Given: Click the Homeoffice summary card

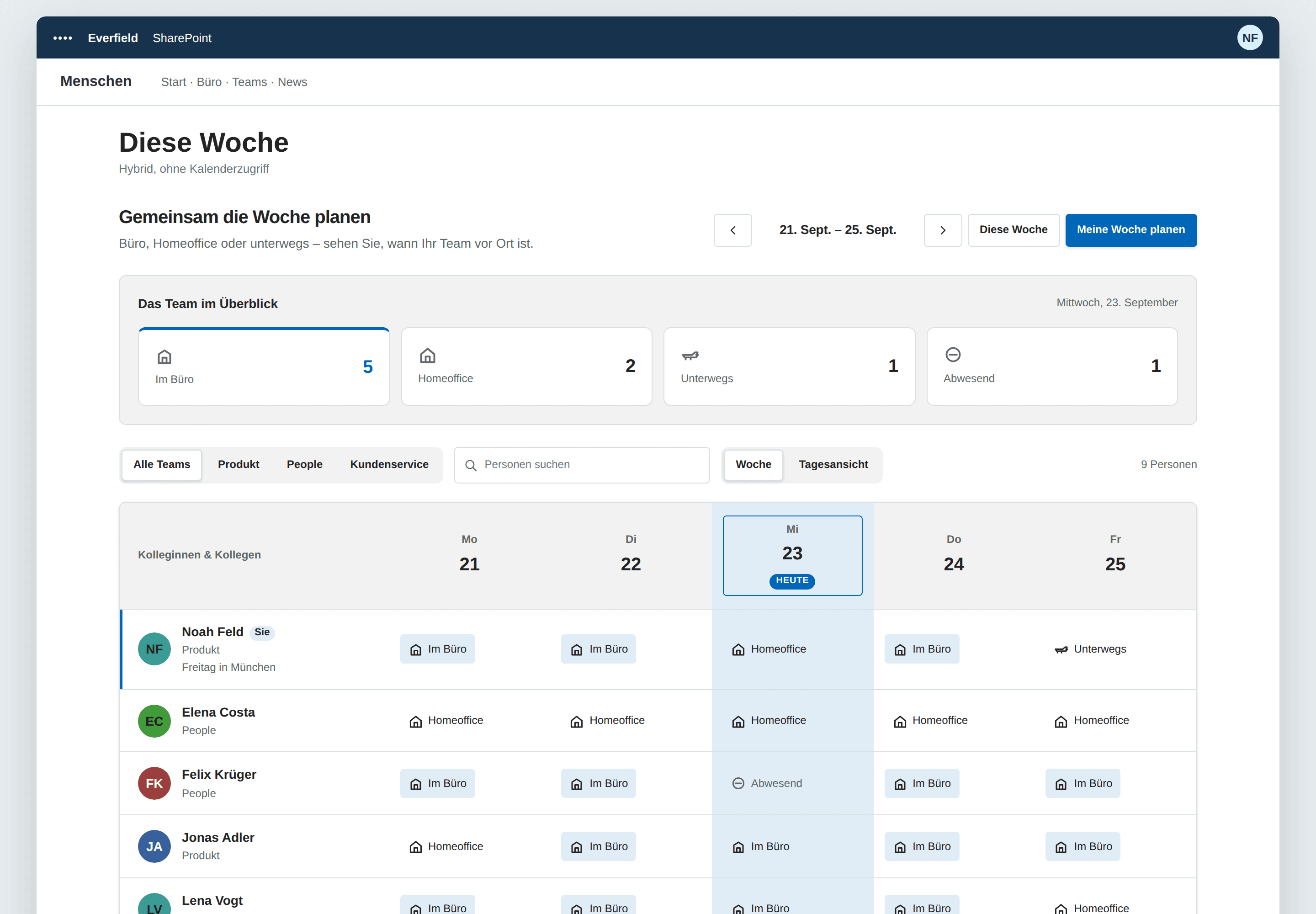Looking at the screenshot, I should [x=526, y=367].
